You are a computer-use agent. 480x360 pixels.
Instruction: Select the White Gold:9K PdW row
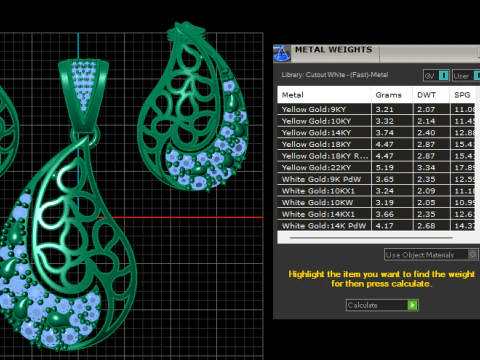[x=376, y=179]
